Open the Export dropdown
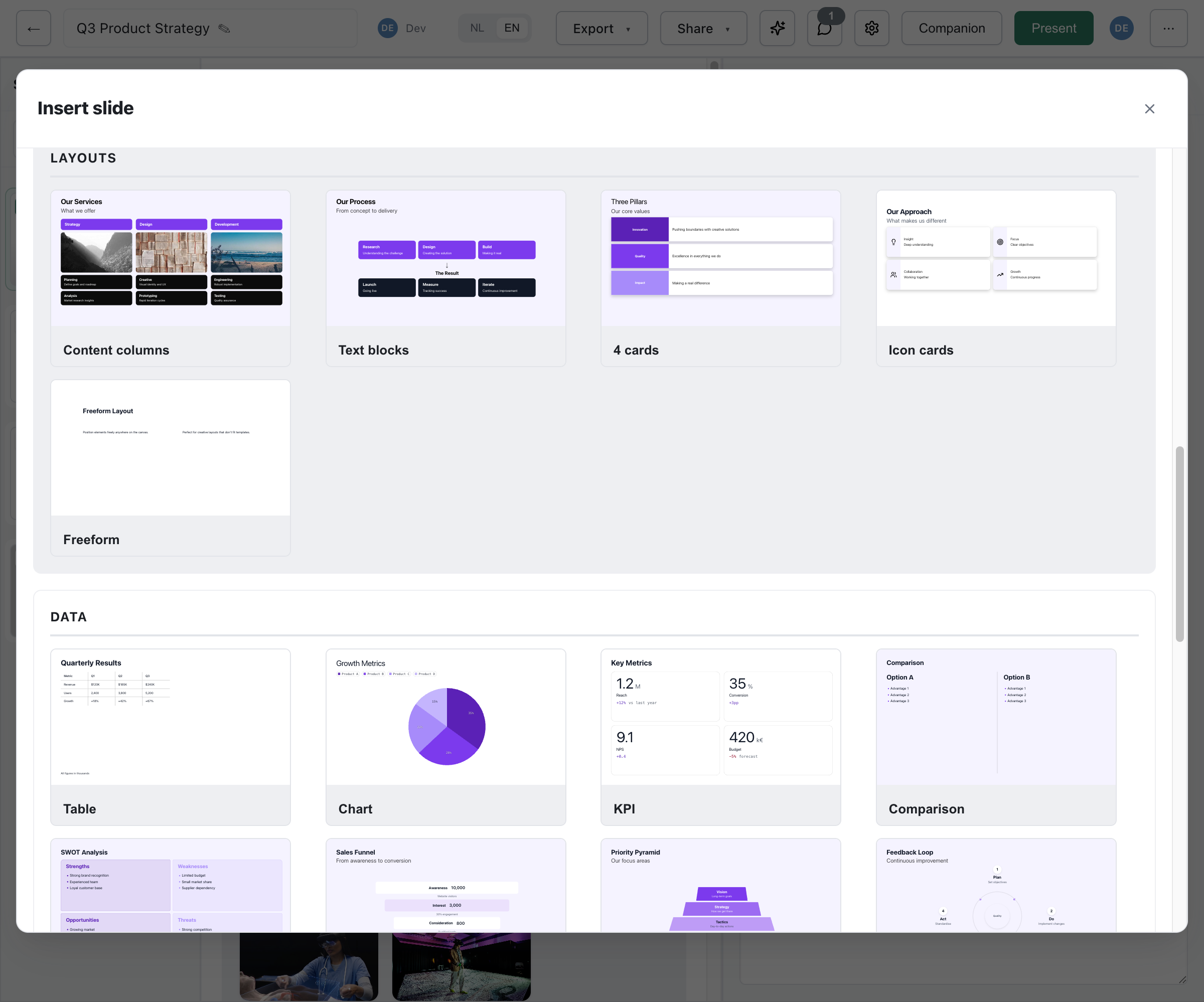The width and height of the screenshot is (1204, 1002). [x=601, y=28]
